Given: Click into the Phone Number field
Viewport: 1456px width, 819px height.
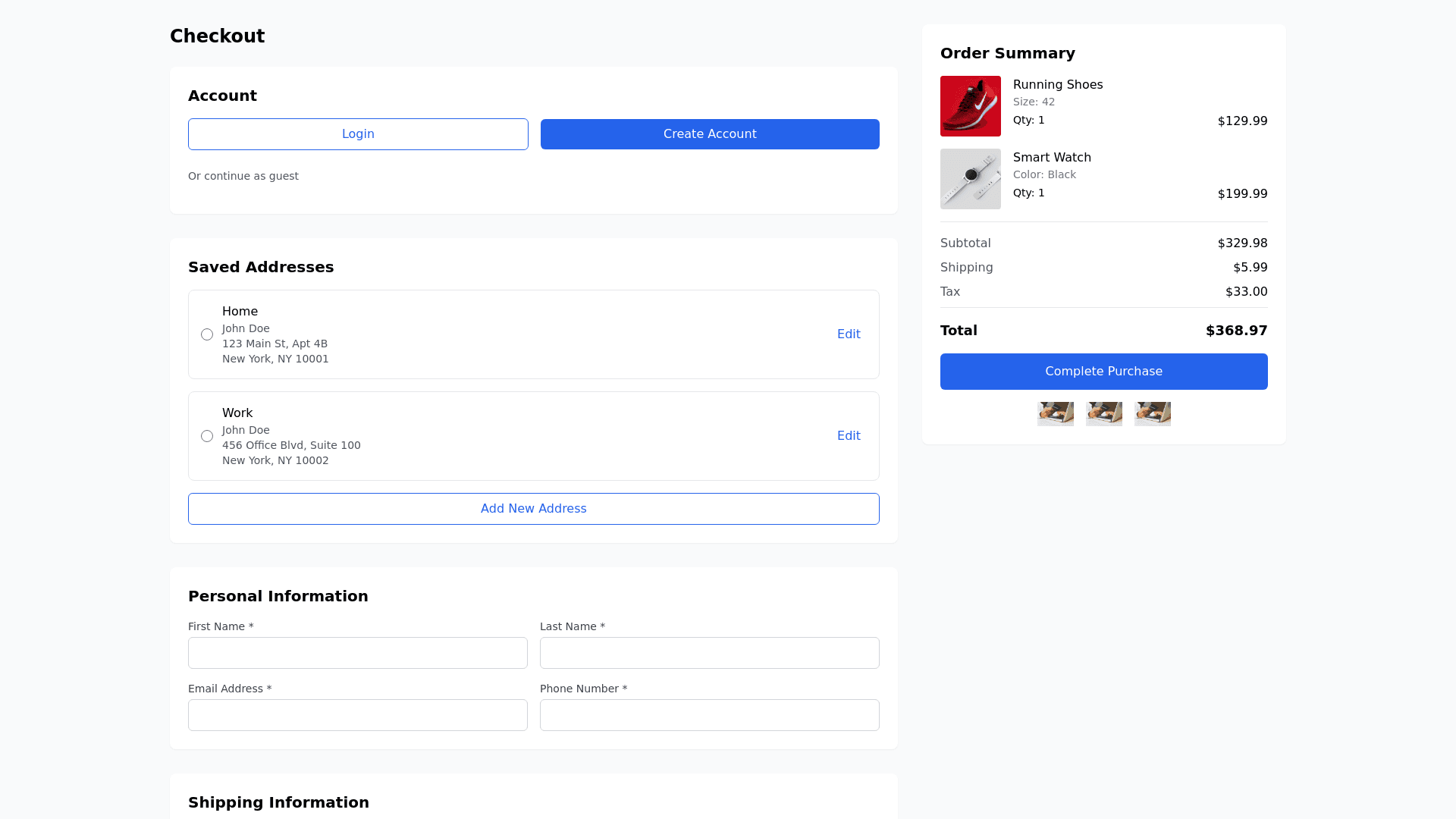Looking at the screenshot, I should 709,715.
